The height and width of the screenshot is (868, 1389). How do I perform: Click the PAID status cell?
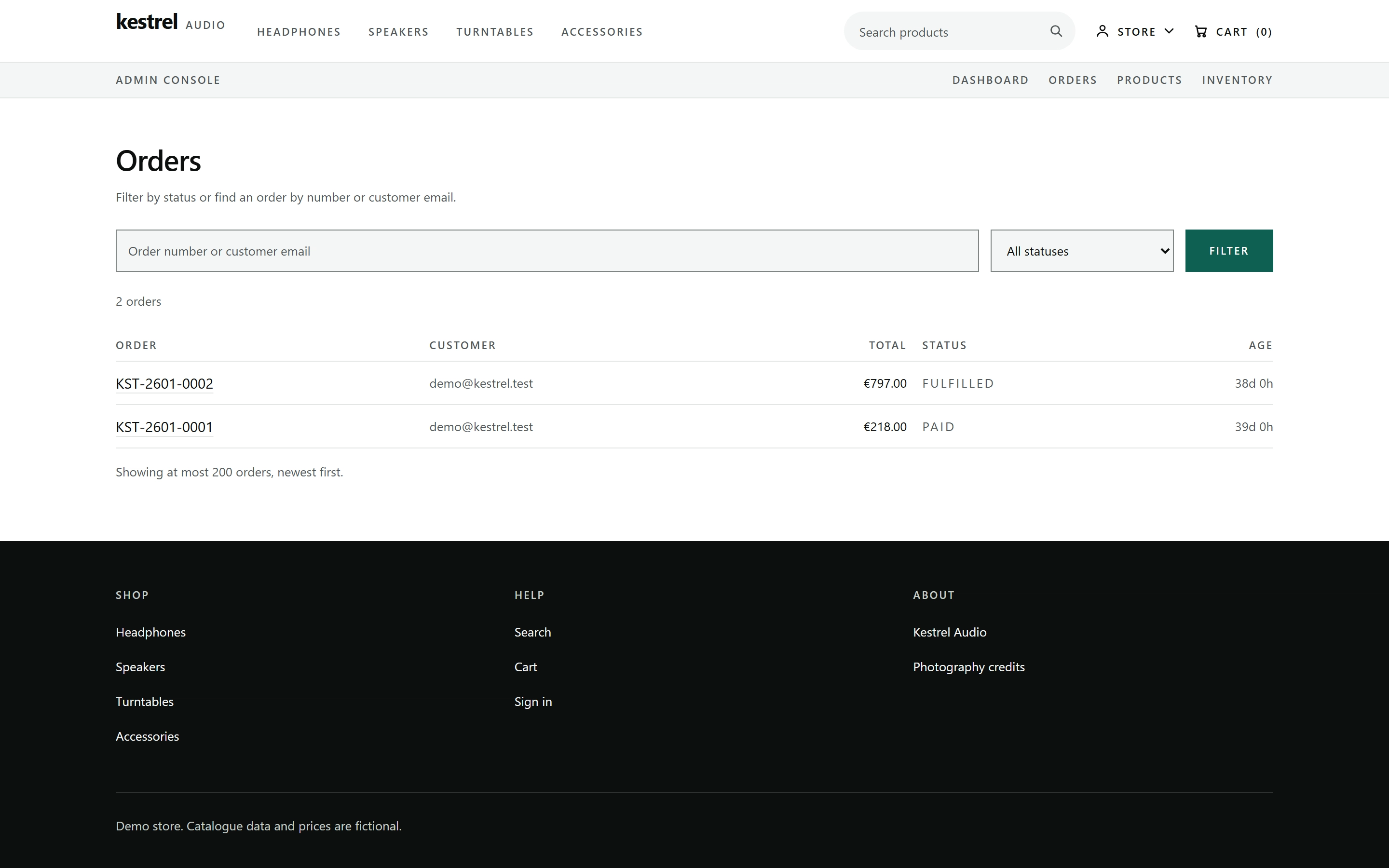[x=938, y=427]
